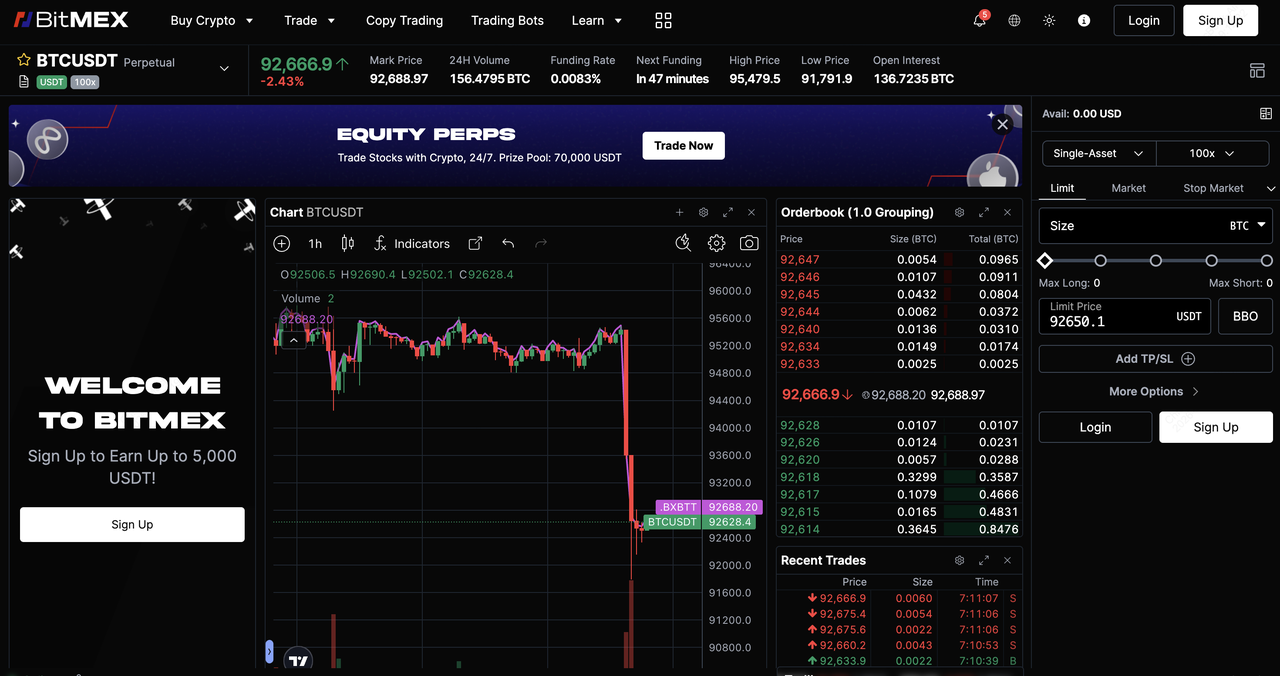Click the chart undo arrow

click(x=508, y=243)
